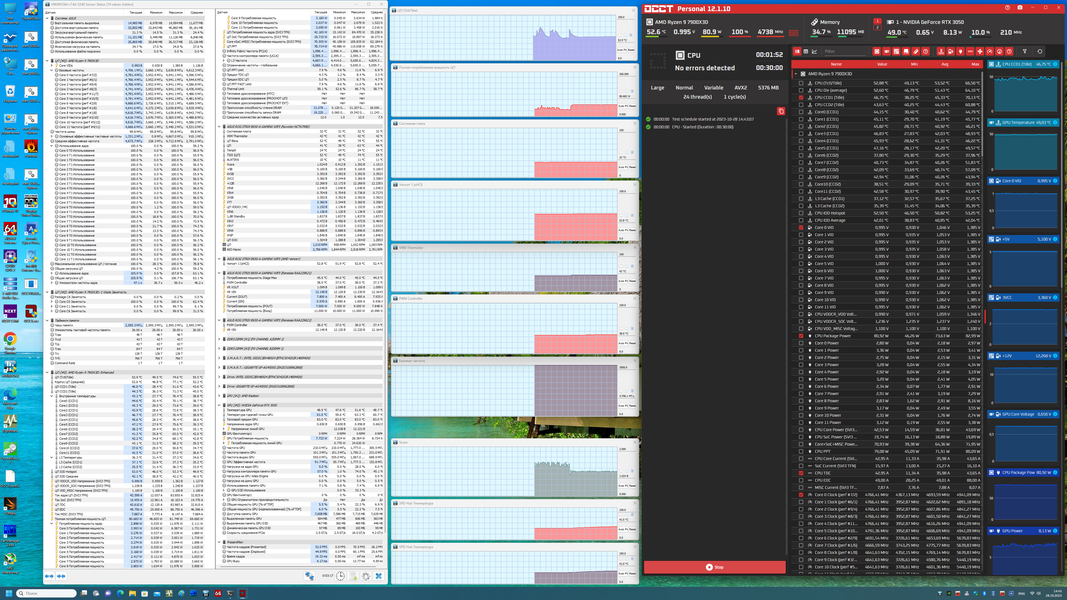Select GPU 2 selector button in OCCT
This screenshot has width=1067, height=600.
[x=878, y=27]
